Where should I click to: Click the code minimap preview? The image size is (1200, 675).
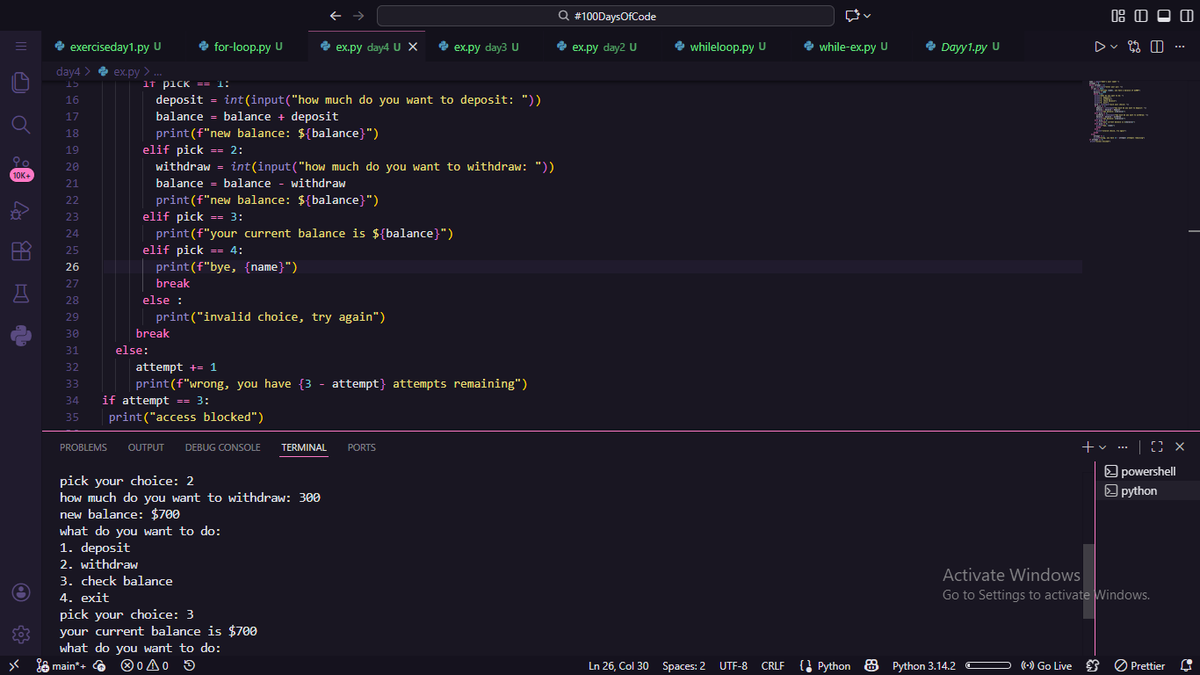click(1120, 113)
